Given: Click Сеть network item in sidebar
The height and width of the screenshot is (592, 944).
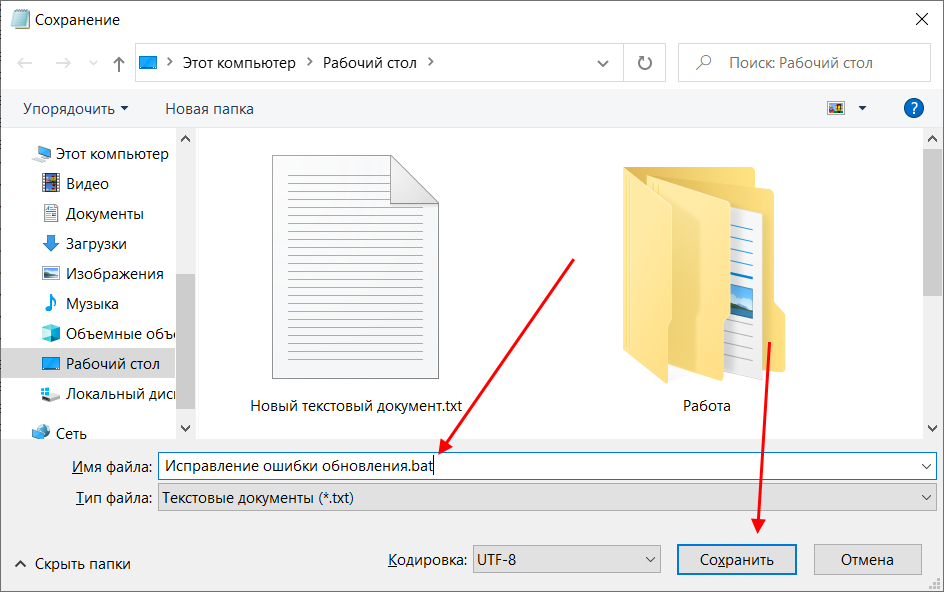Looking at the screenshot, I should (x=70, y=433).
